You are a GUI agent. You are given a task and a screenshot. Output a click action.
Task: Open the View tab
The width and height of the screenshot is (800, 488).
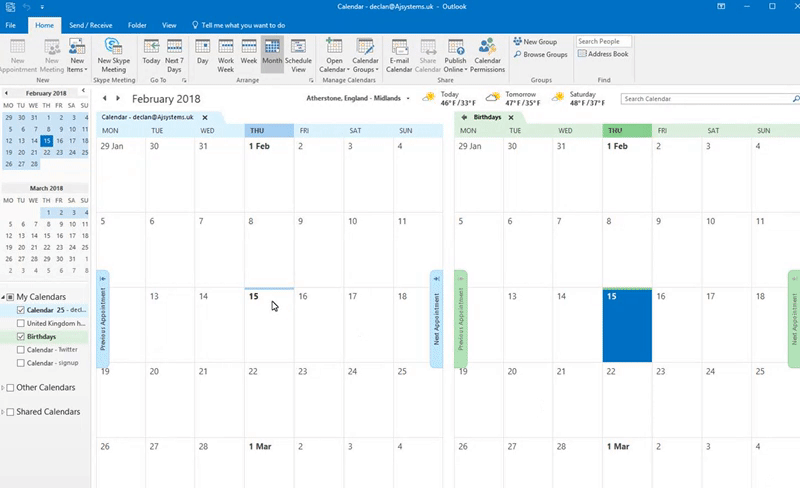point(169,25)
